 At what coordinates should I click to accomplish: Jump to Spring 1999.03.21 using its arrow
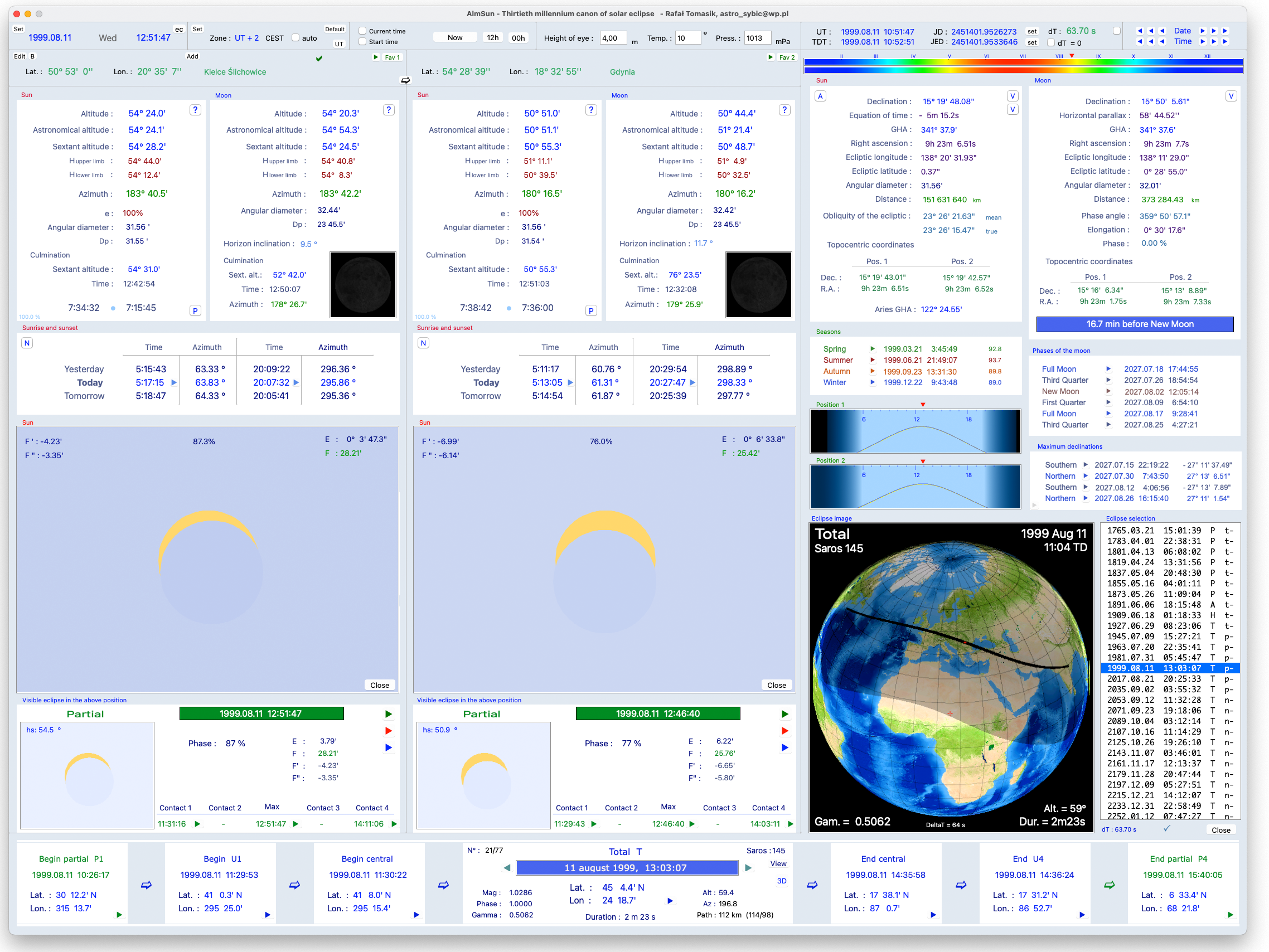(x=872, y=349)
